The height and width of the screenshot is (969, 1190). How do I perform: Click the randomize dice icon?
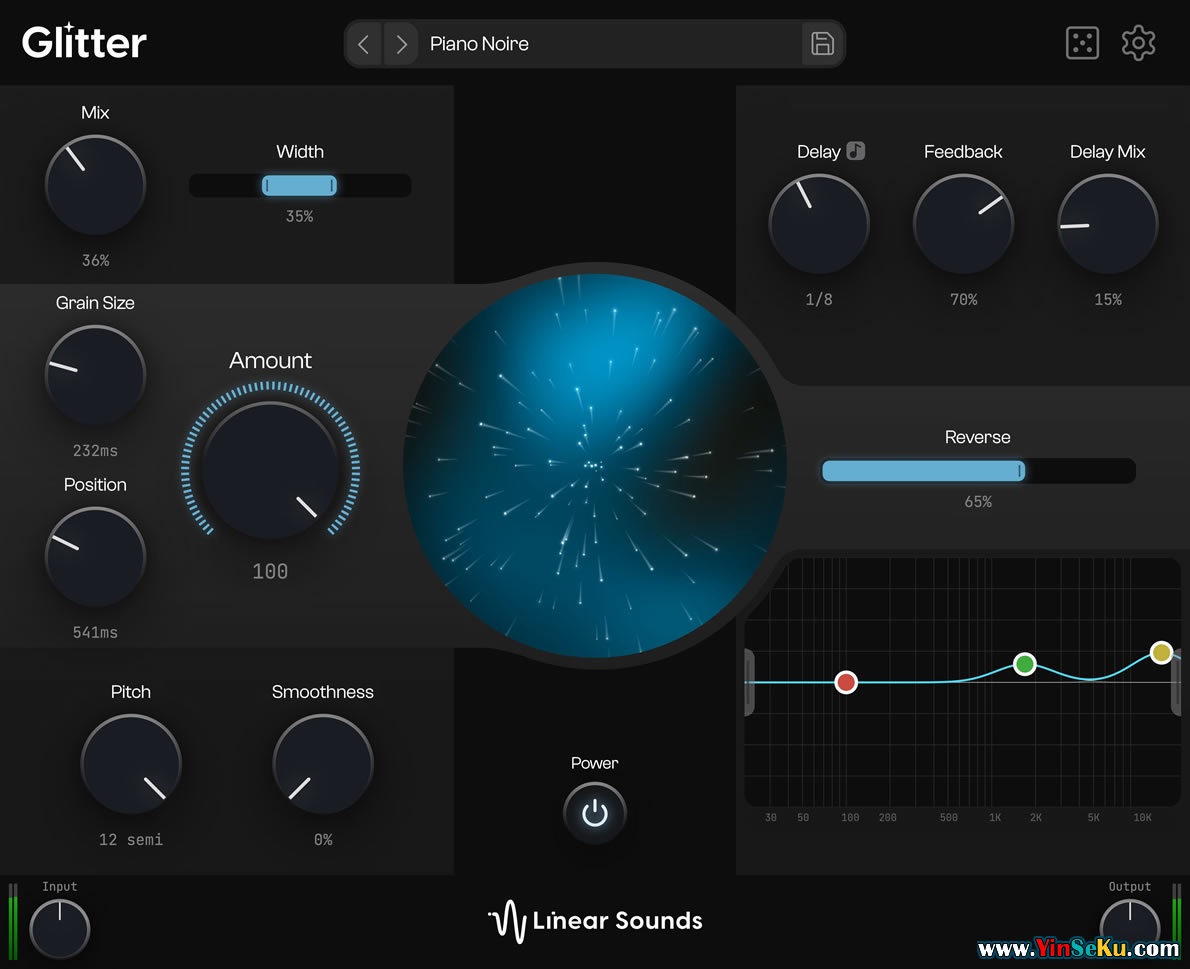[x=1082, y=44]
